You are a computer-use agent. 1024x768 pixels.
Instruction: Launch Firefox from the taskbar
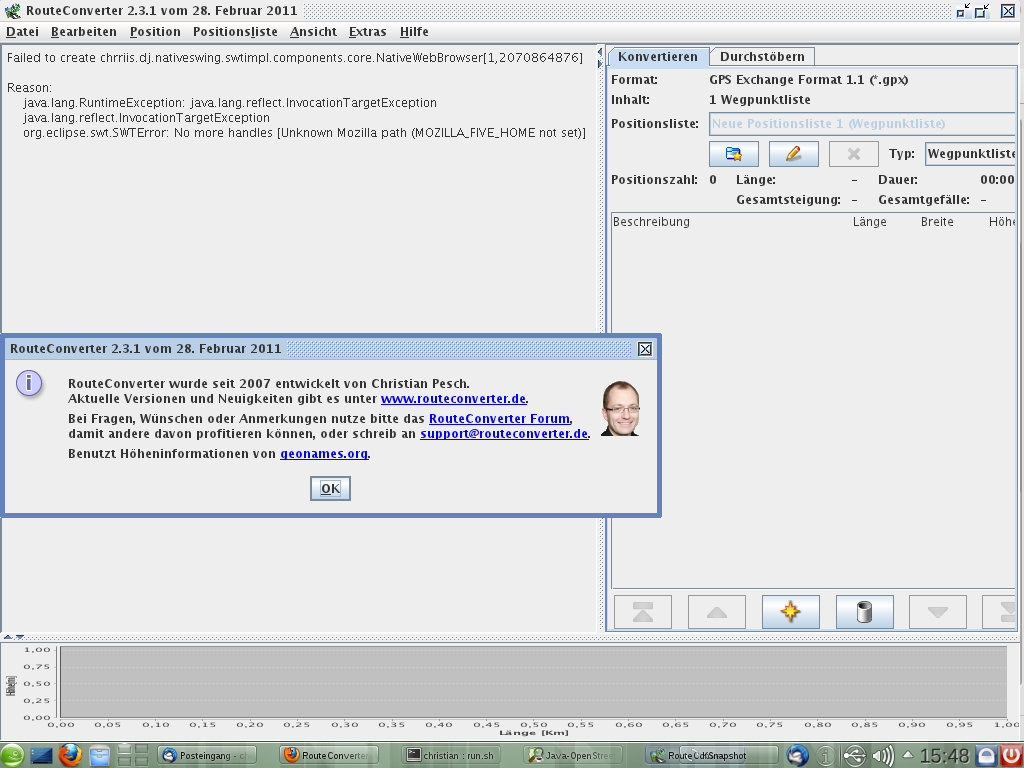pos(69,755)
